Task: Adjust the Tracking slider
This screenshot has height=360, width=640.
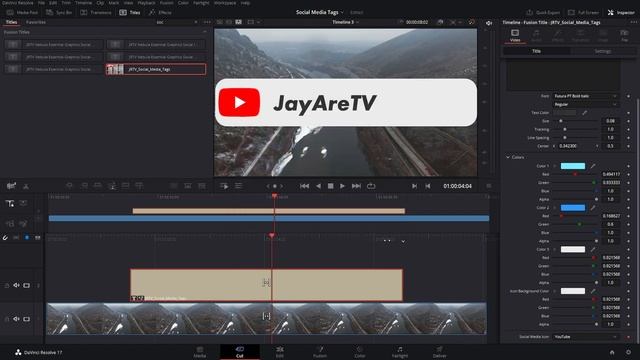Action: tap(576, 129)
